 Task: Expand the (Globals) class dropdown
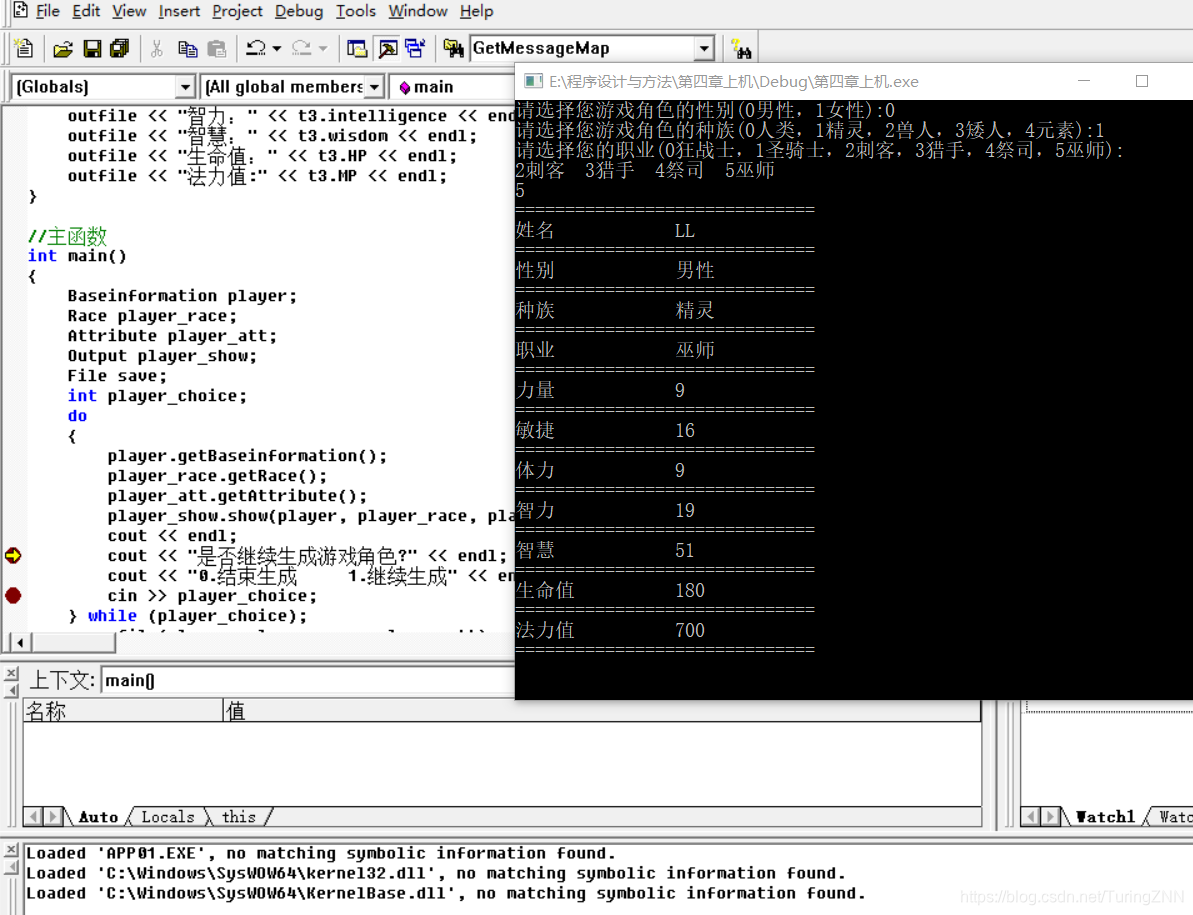[x=185, y=87]
